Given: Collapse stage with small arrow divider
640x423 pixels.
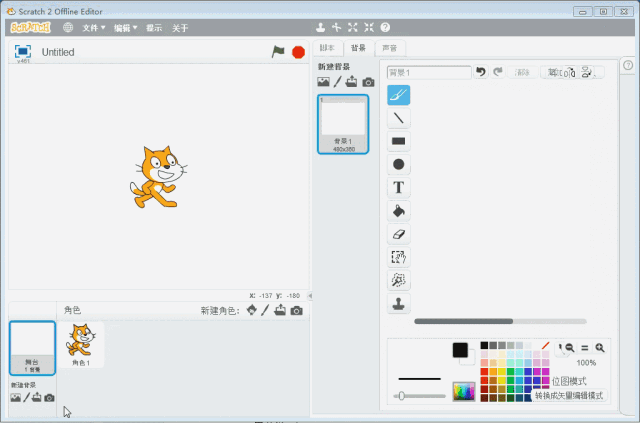Looking at the screenshot, I should [x=310, y=296].
